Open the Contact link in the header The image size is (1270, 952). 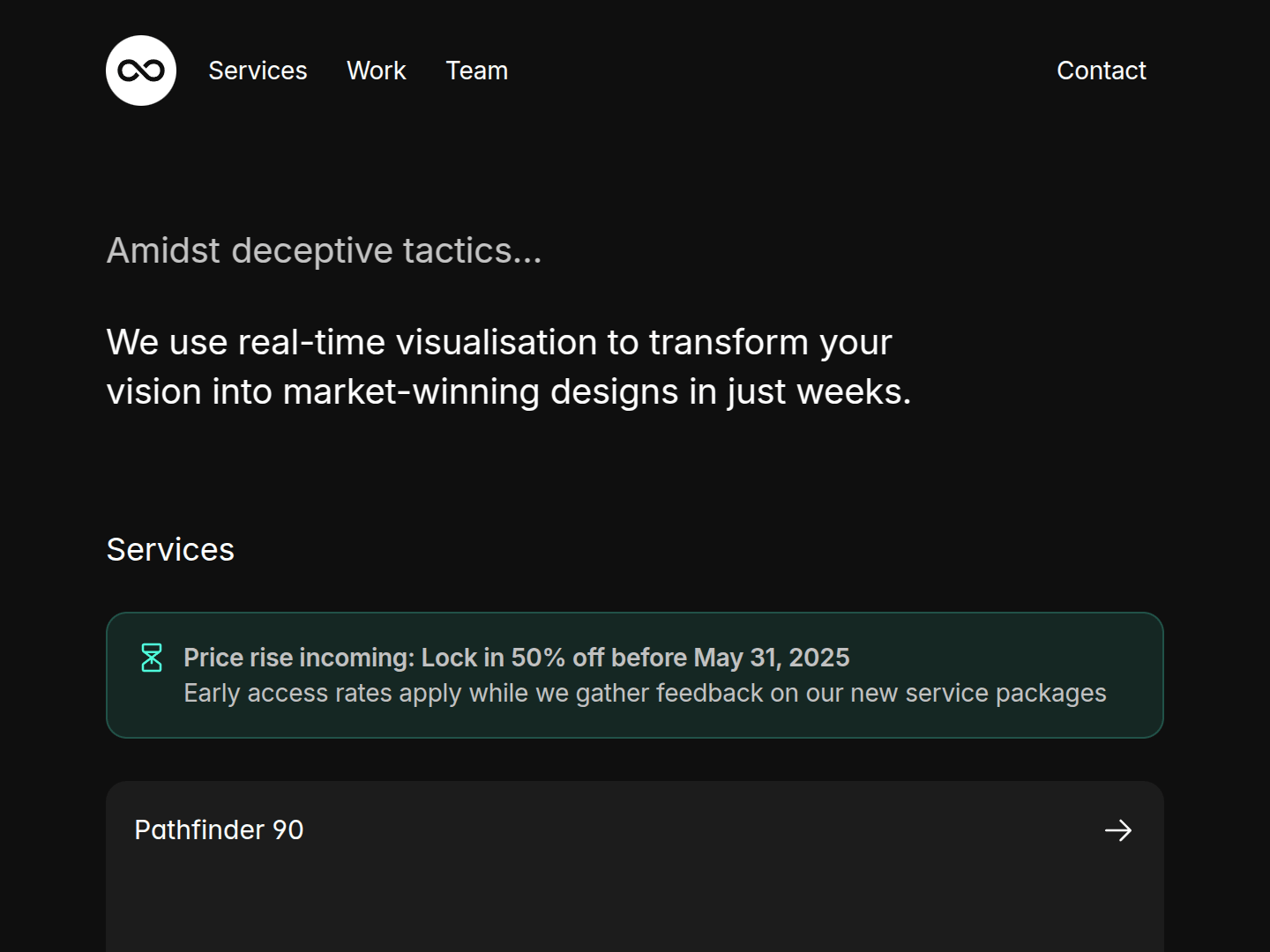tap(1101, 71)
